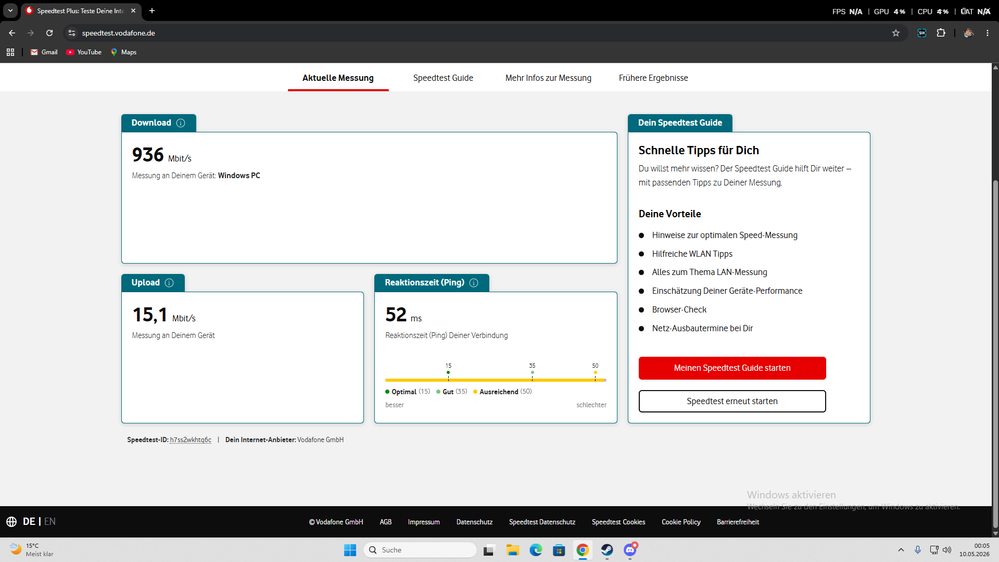Viewport: 999px width, 562px height.
Task: Click the 936 Mbit/s download value
Action: pos(161,155)
